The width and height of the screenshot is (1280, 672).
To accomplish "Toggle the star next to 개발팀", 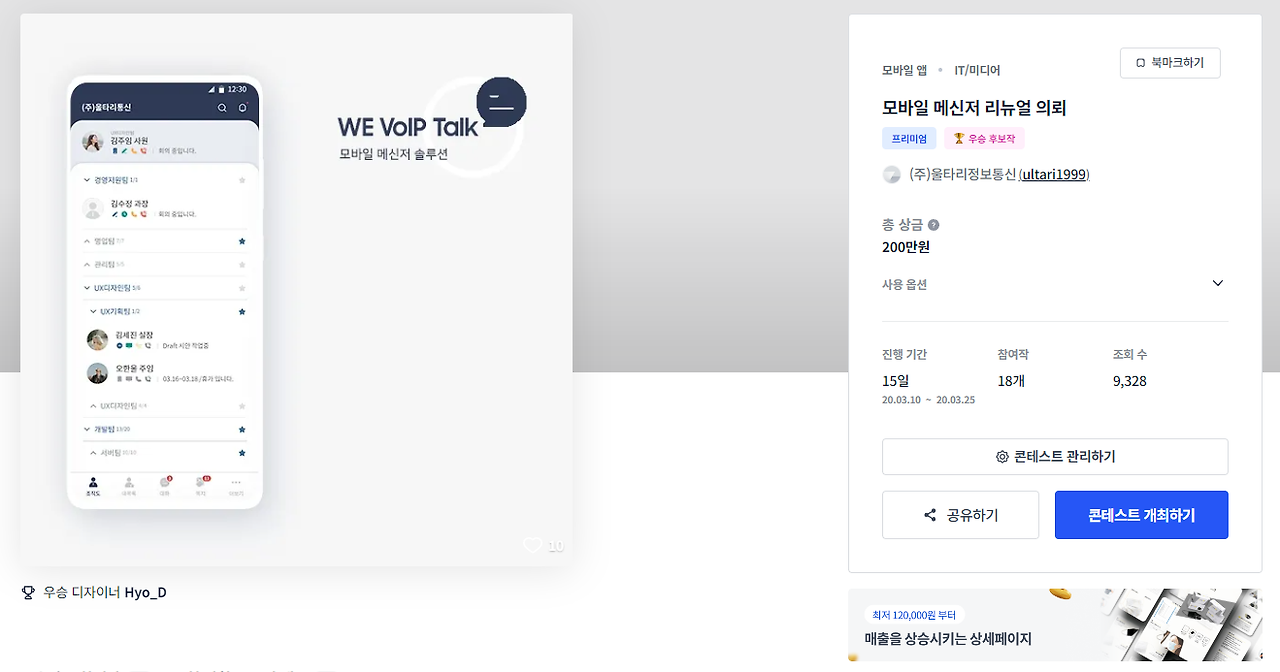I will point(242,429).
